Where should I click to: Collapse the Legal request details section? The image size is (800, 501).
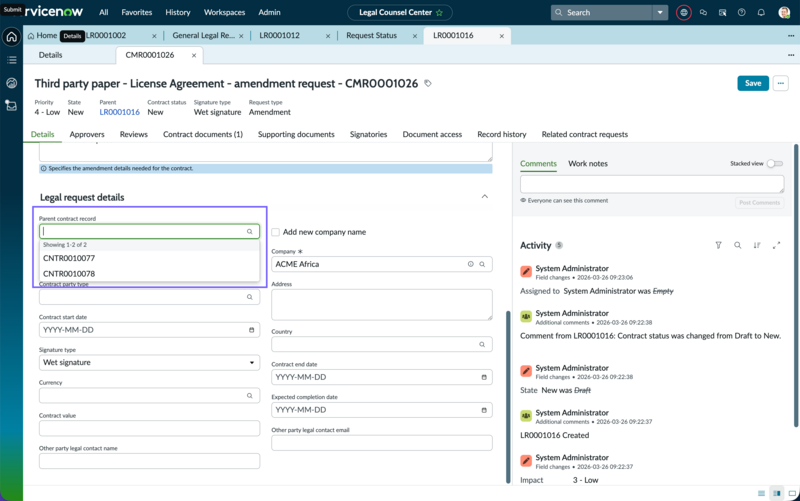[x=485, y=196]
